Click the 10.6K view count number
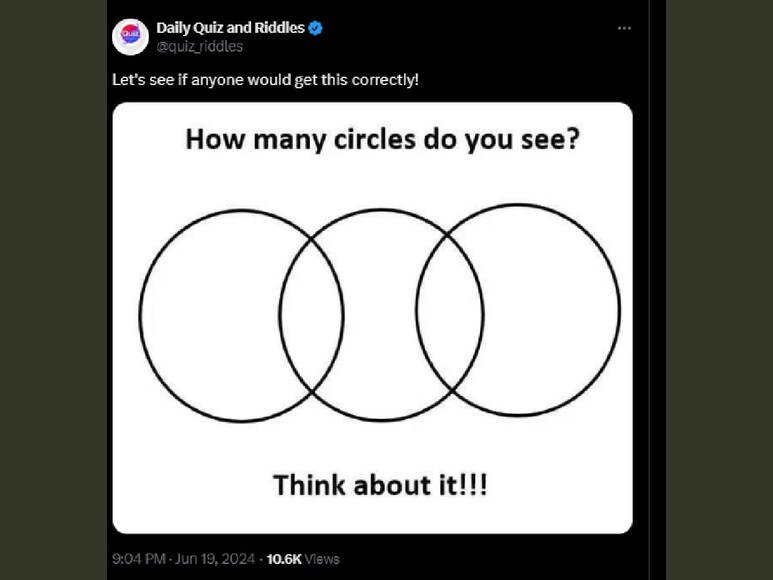This screenshot has height=580, width=773. pyautogui.click(x=284, y=559)
